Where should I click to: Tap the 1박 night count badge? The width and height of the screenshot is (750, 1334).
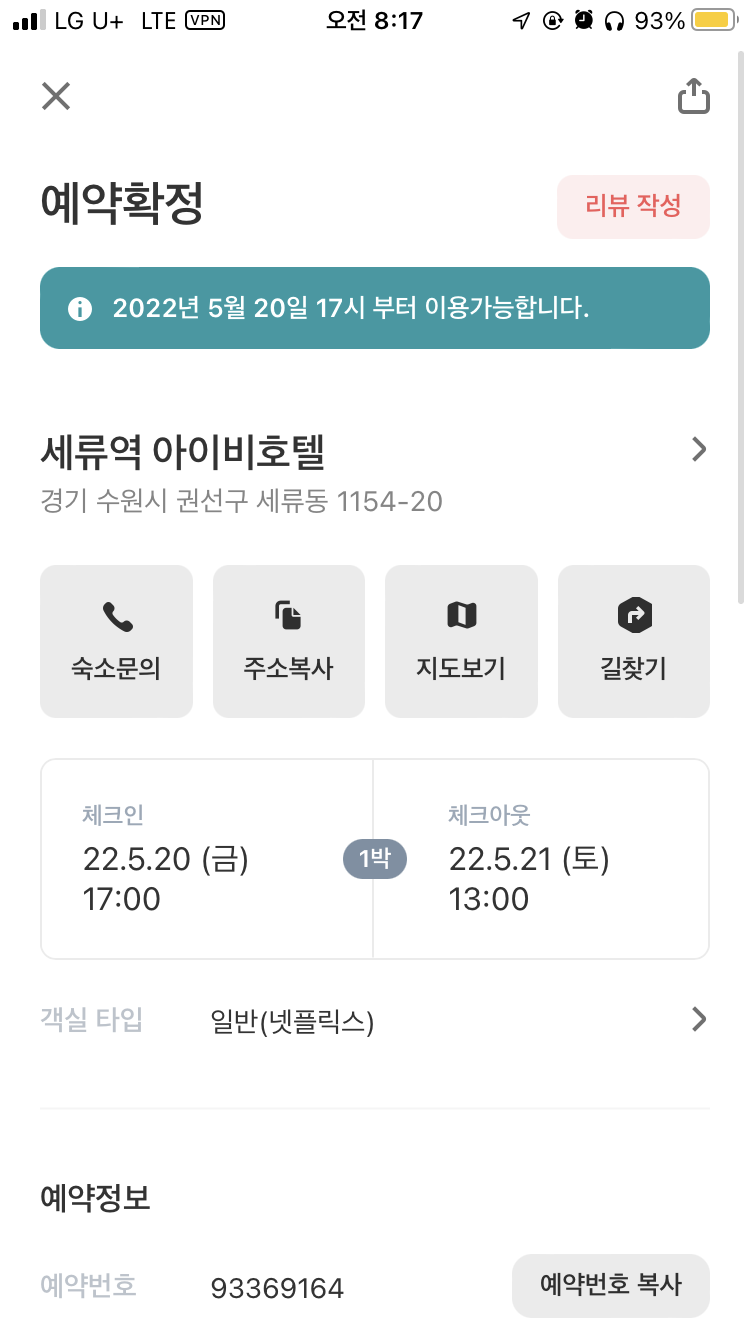click(374, 858)
